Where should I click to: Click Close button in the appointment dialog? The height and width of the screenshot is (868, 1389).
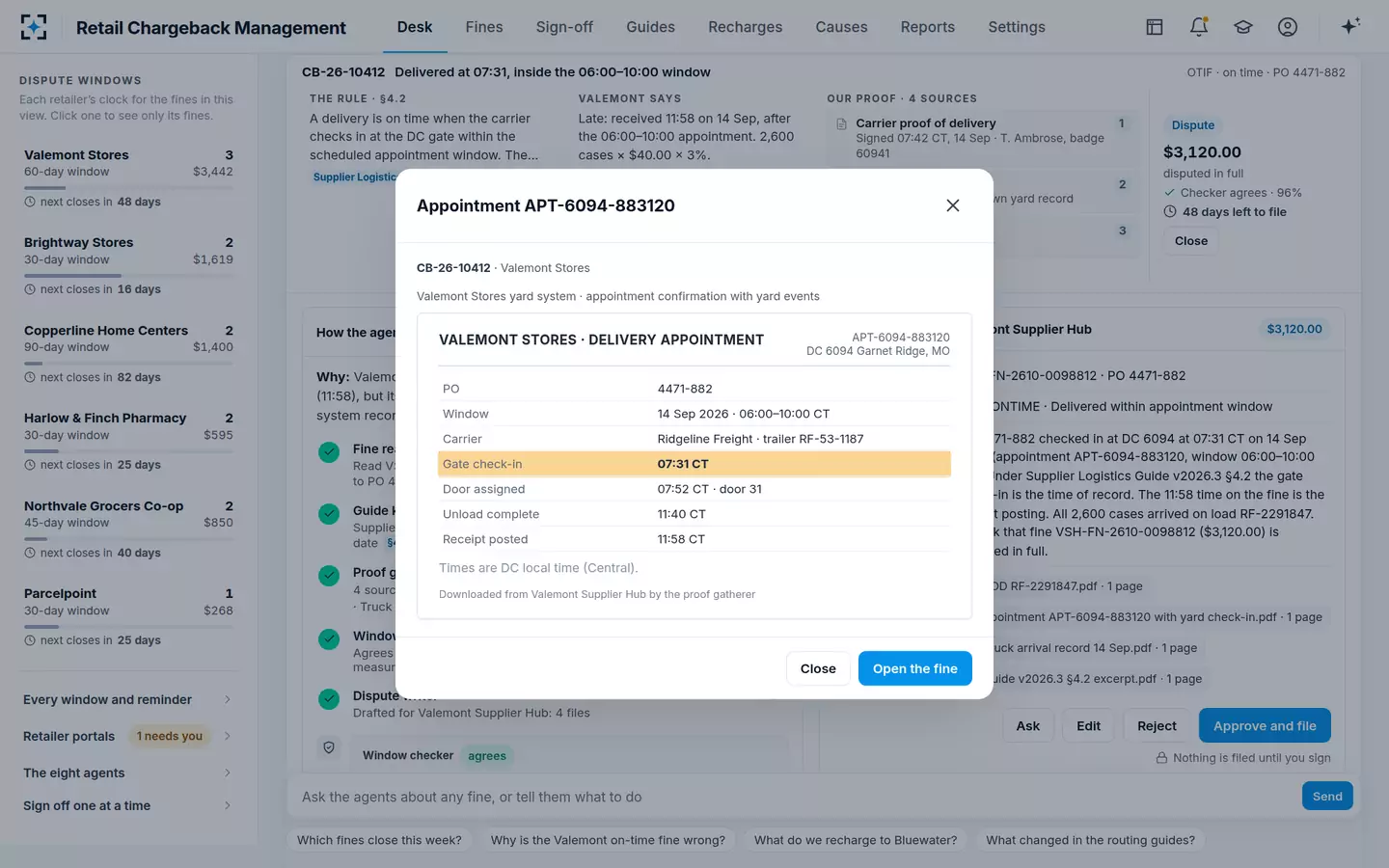click(818, 668)
